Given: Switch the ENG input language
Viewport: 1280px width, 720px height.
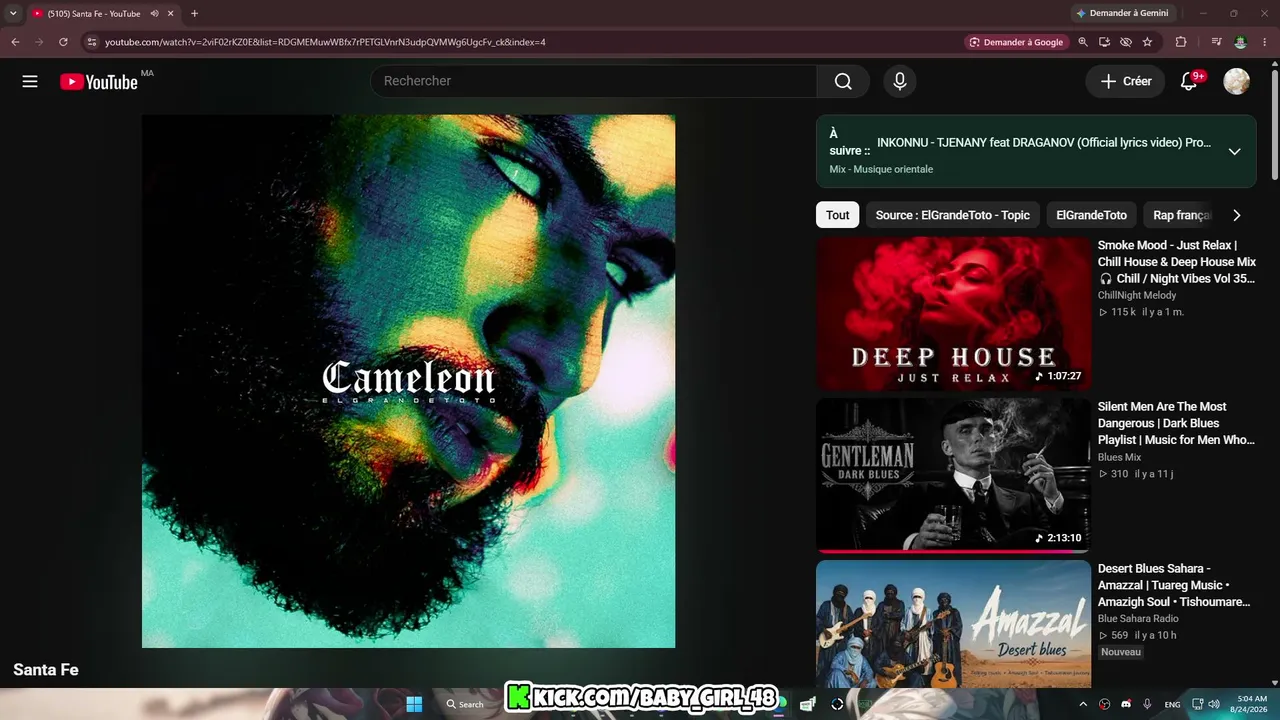Looking at the screenshot, I should [x=1172, y=704].
